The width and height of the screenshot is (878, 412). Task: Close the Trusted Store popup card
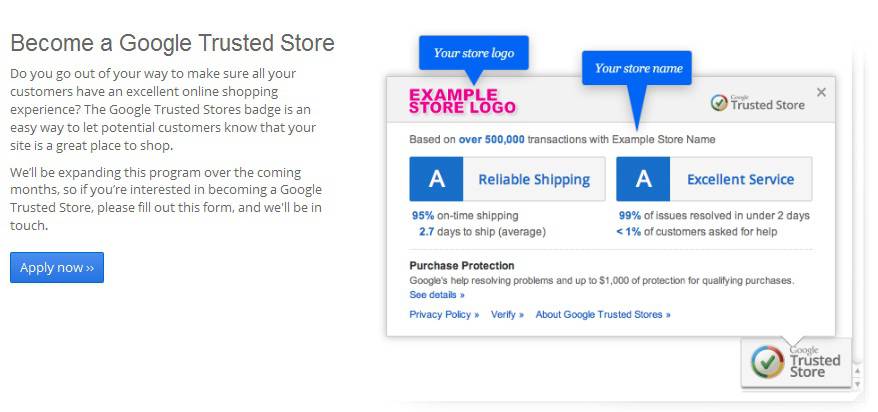click(821, 92)
